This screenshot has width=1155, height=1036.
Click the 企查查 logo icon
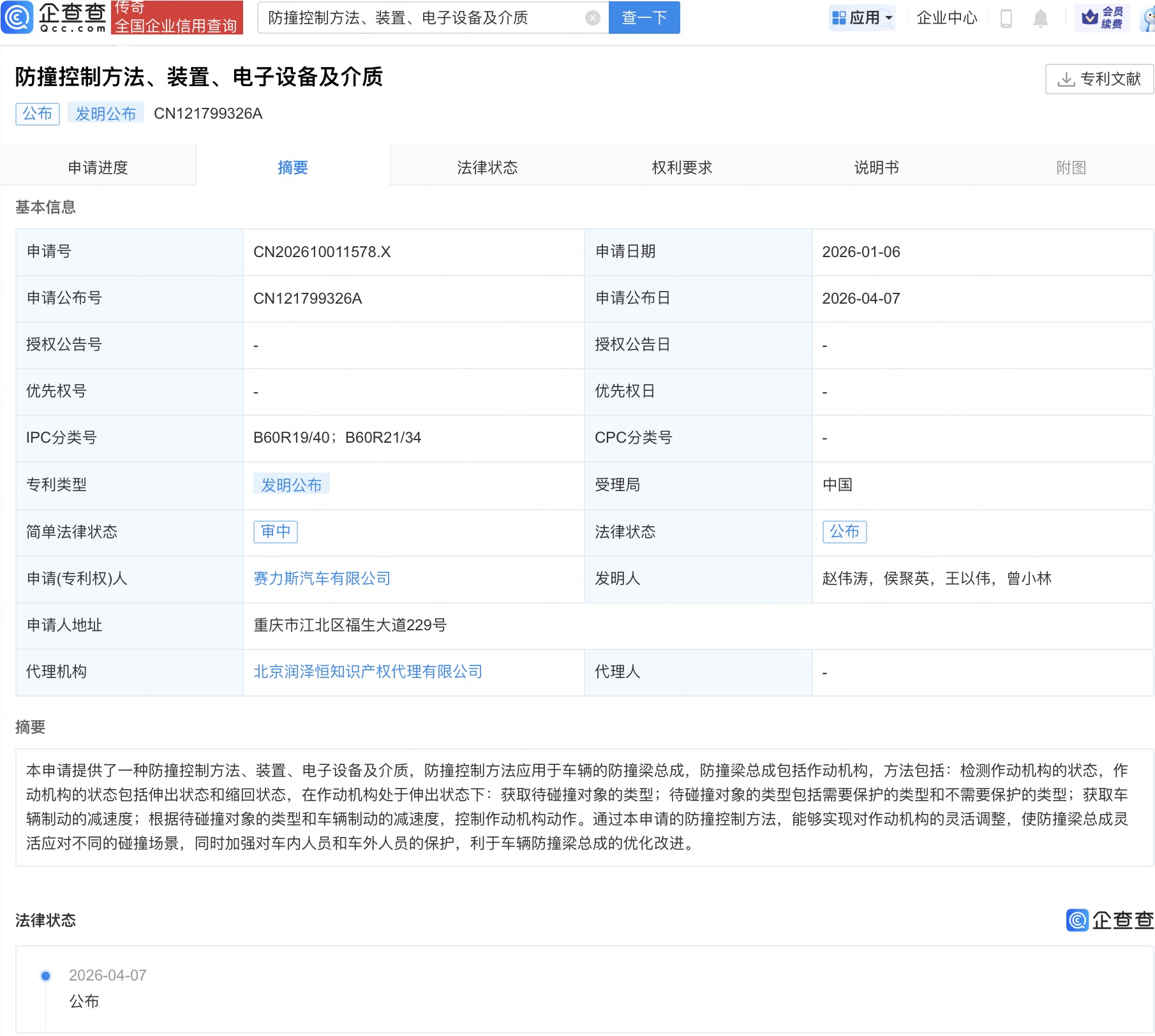pos(17,18)
